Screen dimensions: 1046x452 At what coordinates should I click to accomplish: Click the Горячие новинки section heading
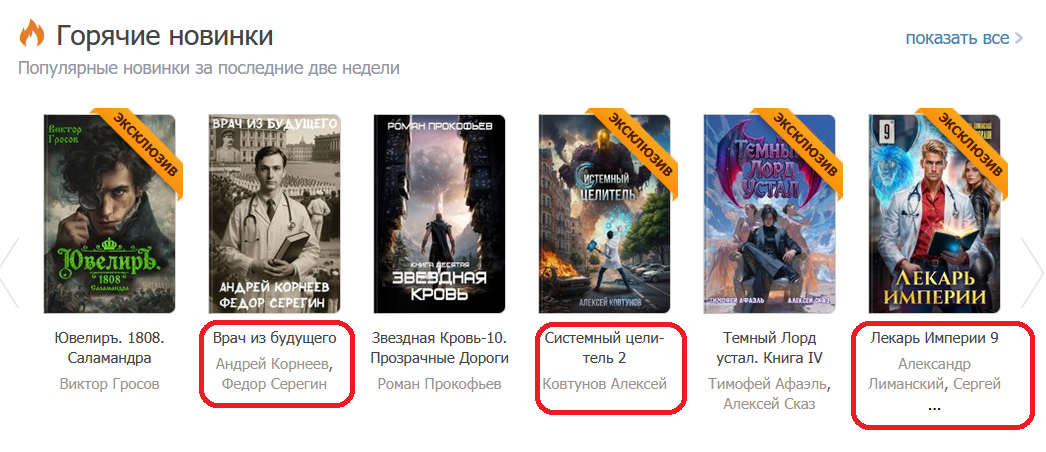(x=165, y=35)
